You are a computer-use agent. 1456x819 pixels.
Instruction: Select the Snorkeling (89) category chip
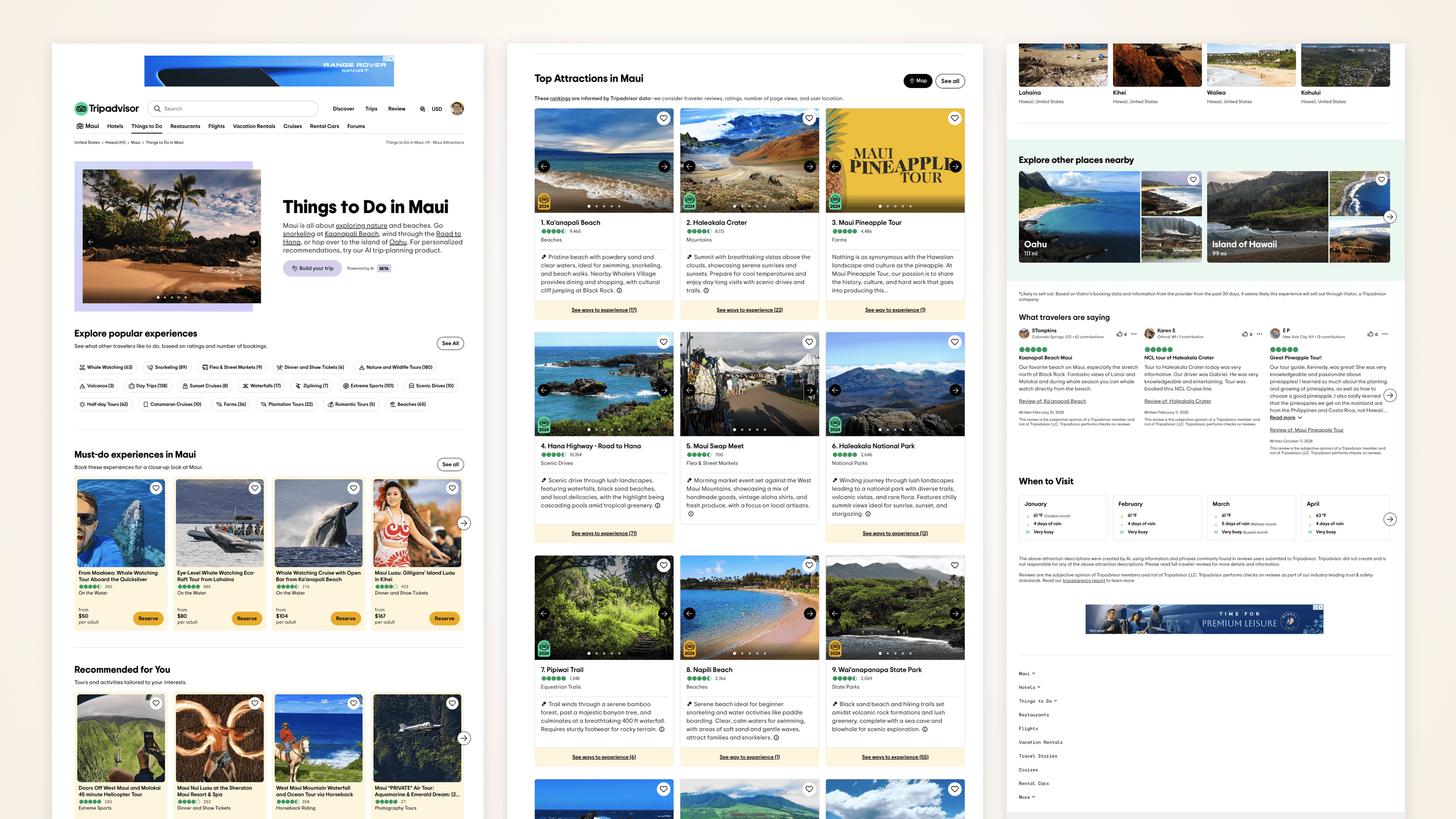tap(167, 367)
